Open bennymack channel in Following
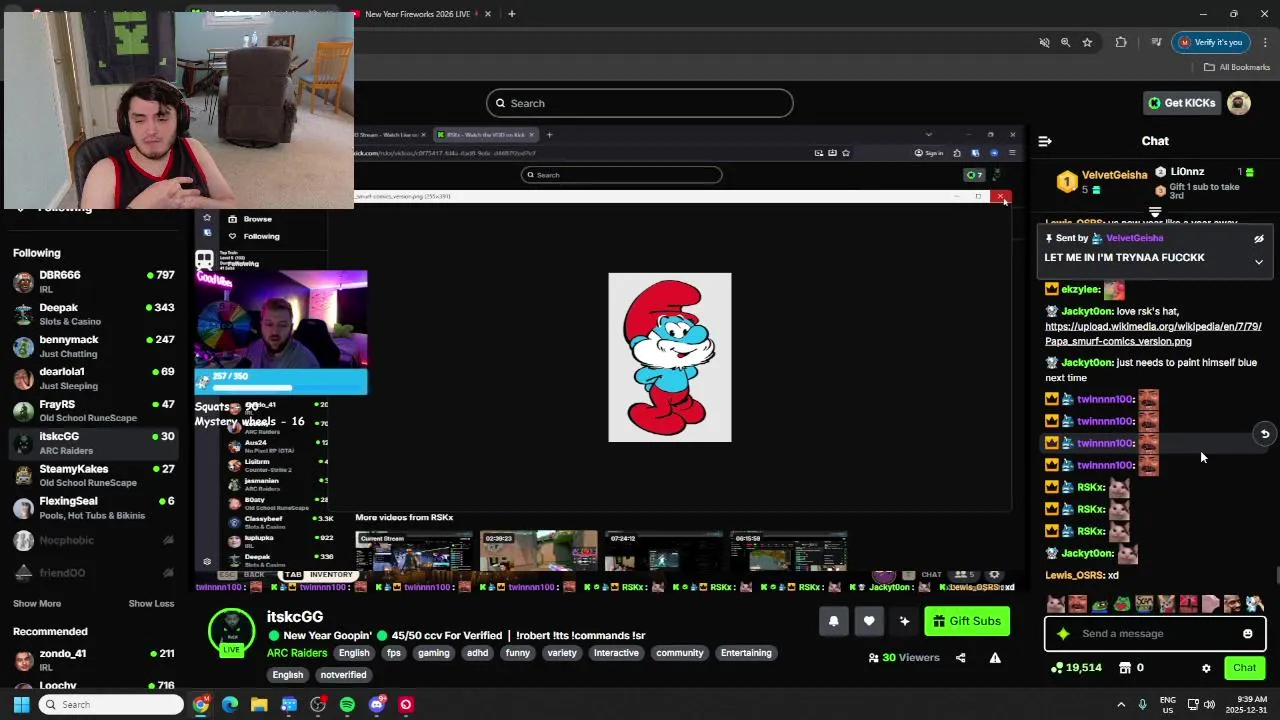1280x720 pixels. (95, 346)
